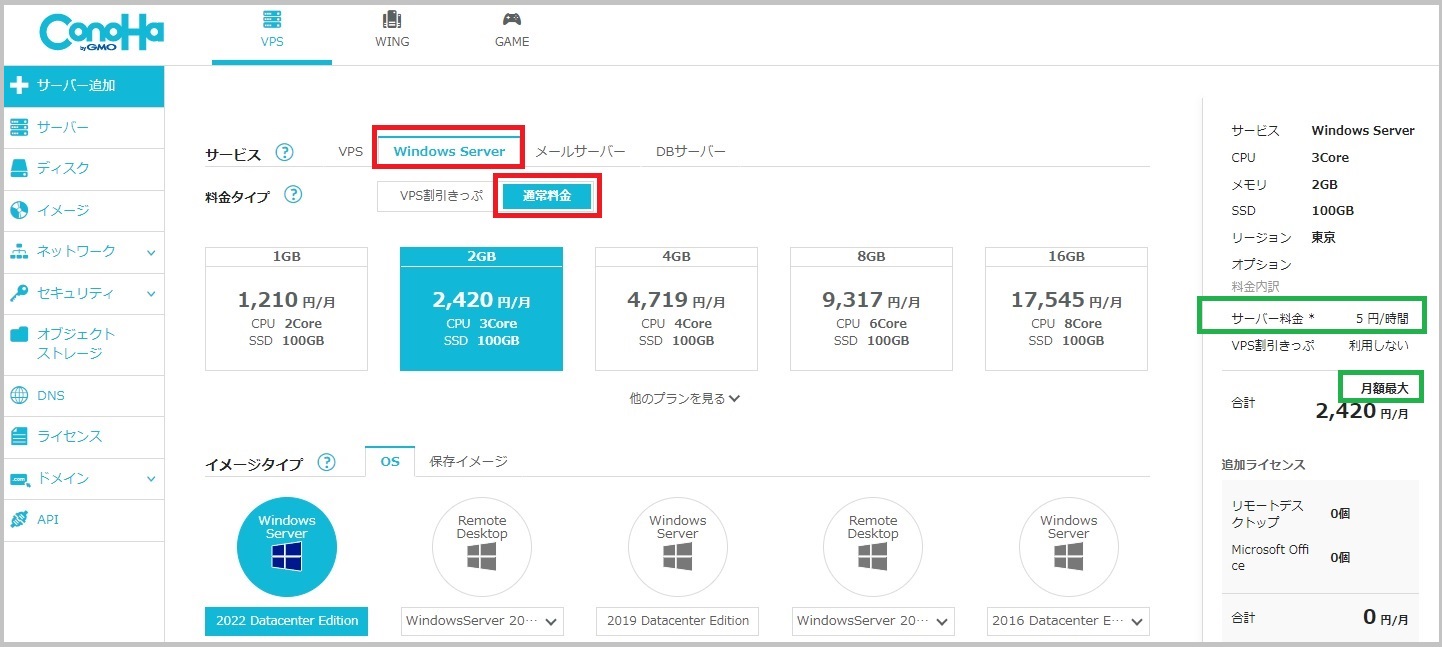This screenshot has width=1442, height=647.
Task: Expand 他のプランを見る to view more plans
Action: click(685, 398)
